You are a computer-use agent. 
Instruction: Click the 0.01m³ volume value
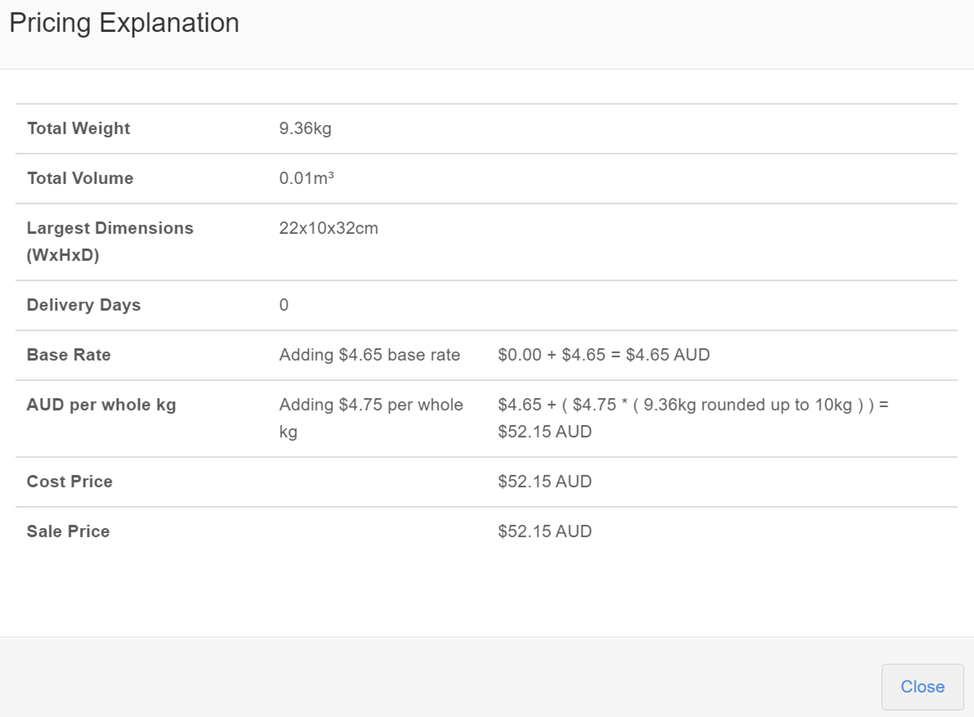coord(306,178)
